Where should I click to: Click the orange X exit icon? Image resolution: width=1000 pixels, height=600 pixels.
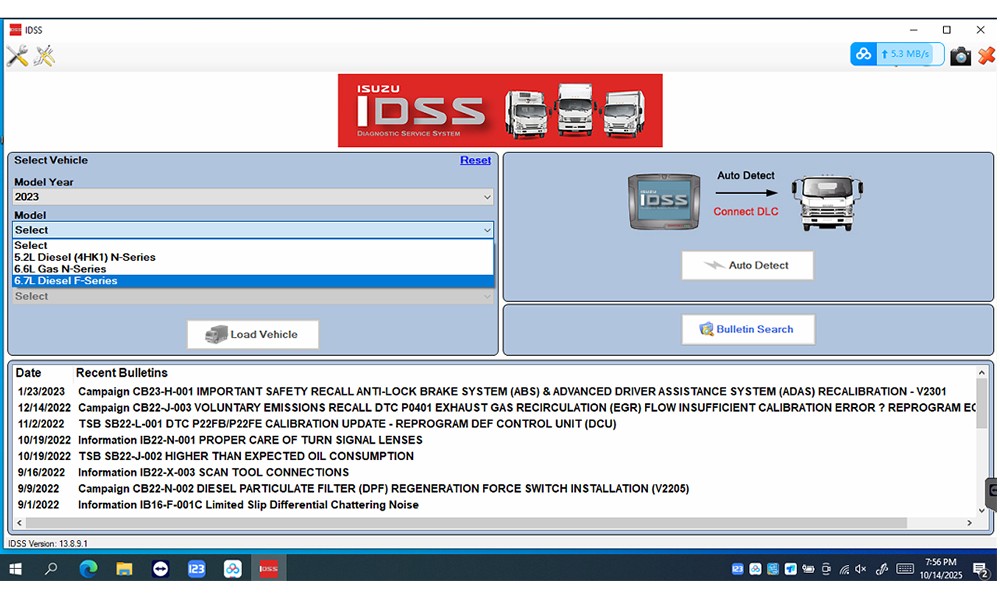986,56
